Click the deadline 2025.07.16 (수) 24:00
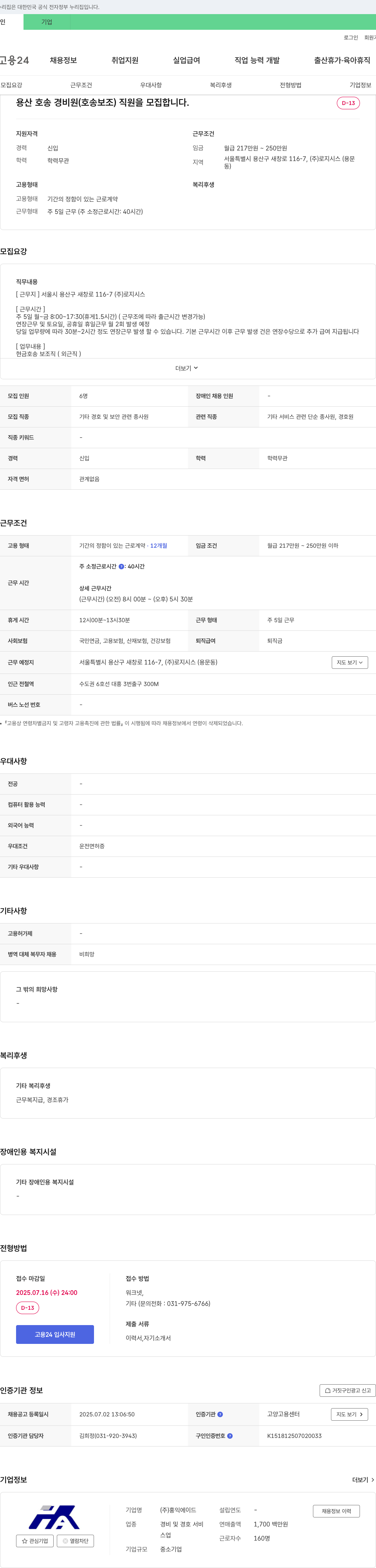Image resolution: width=376 pixels, height=1568 pixels. tap(47, 1292)
